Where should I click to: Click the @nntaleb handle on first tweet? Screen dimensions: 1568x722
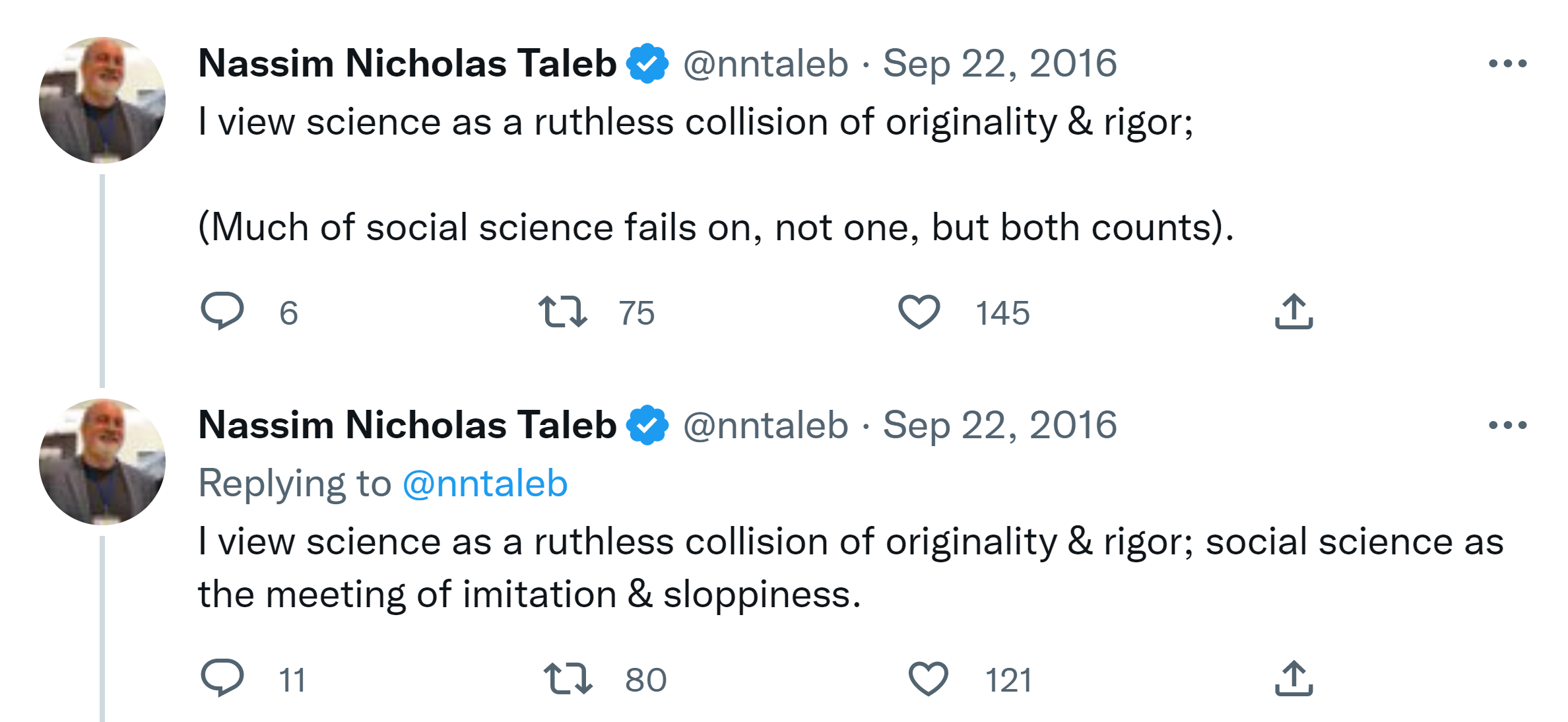click(x=766, y=63)
